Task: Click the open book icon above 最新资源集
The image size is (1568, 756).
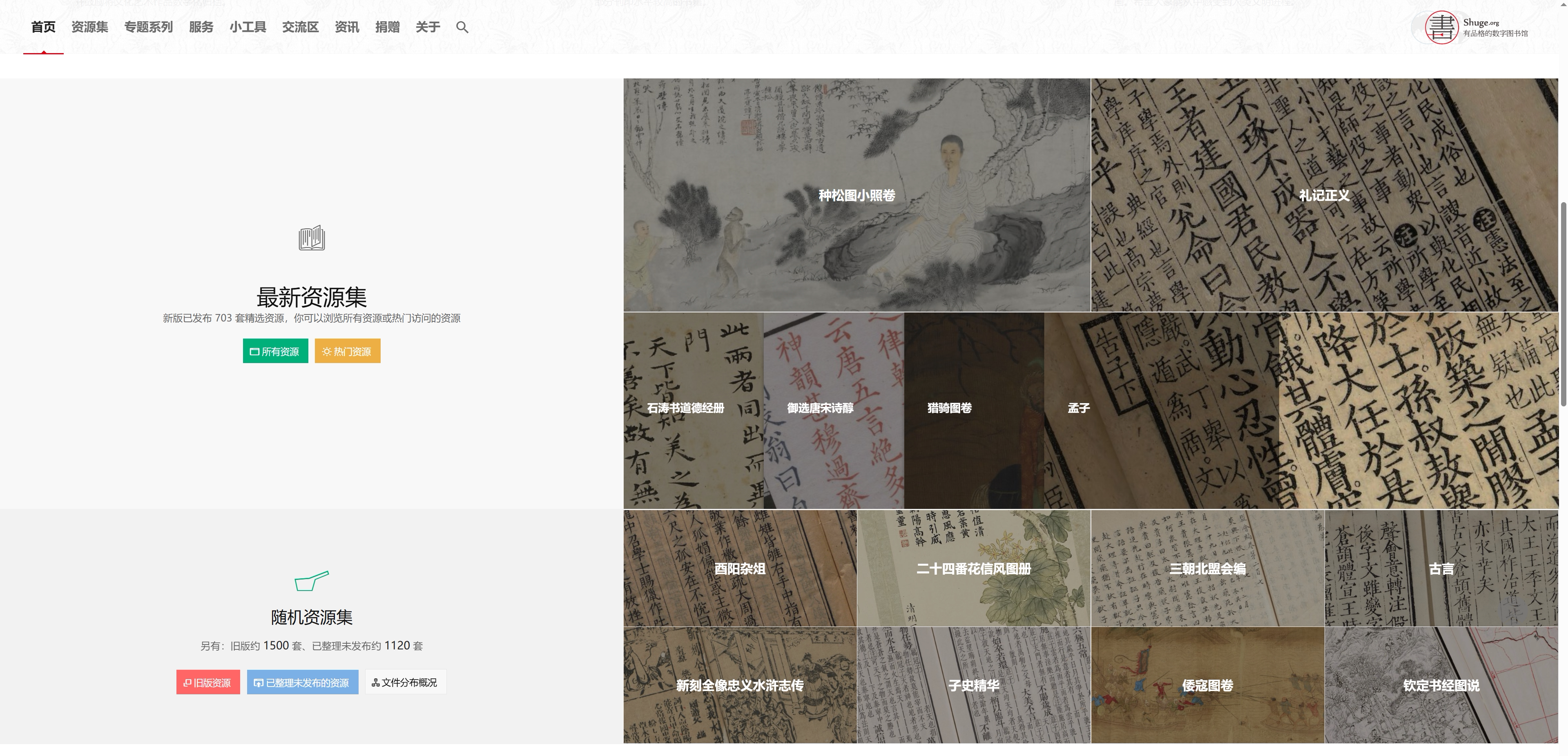Action: tap(312, 238)
